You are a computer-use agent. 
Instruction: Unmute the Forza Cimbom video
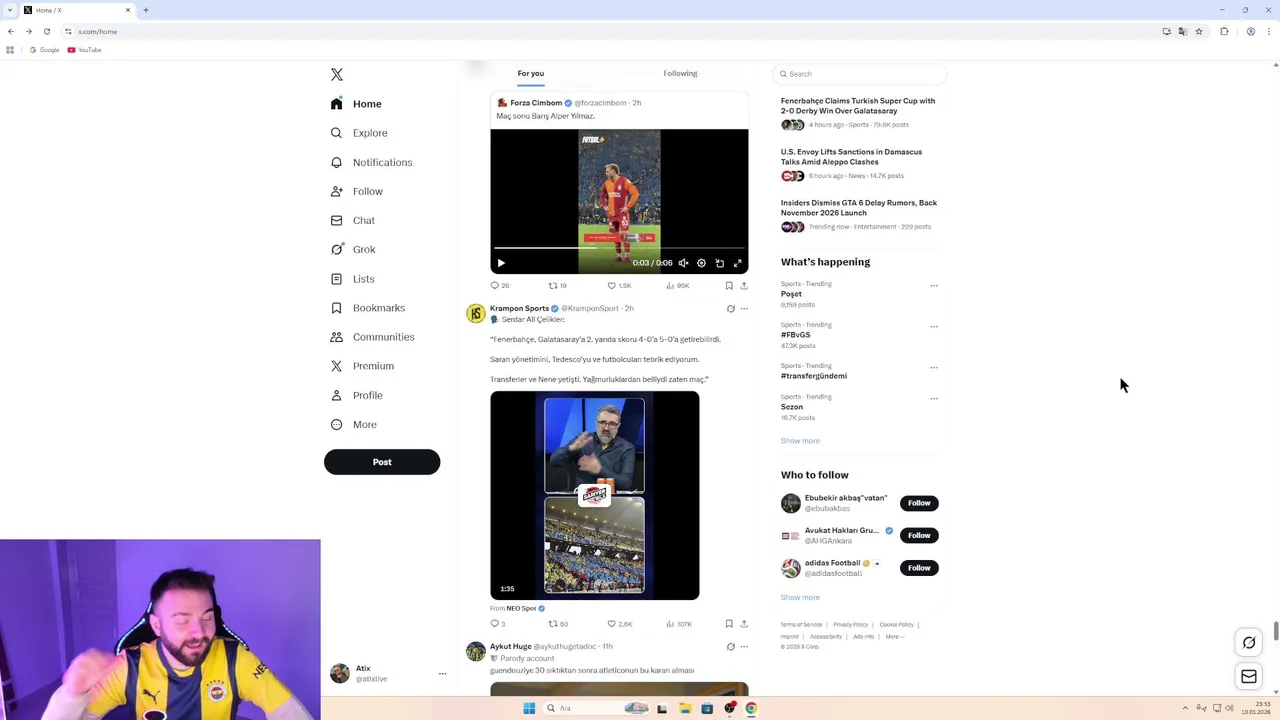(x=684, y=263)
